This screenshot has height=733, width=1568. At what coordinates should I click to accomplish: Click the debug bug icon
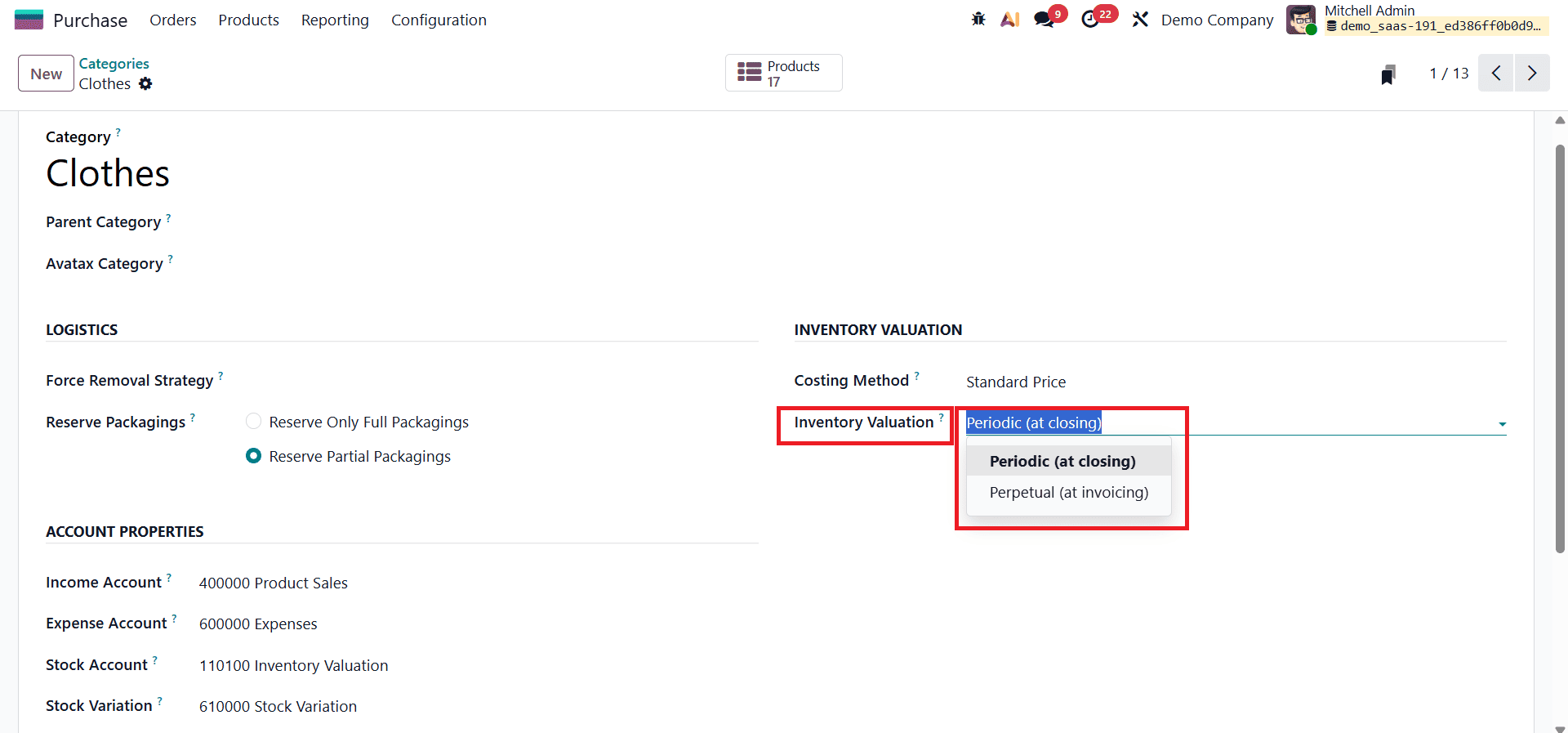pyautogui.click(x=978, y=20)
